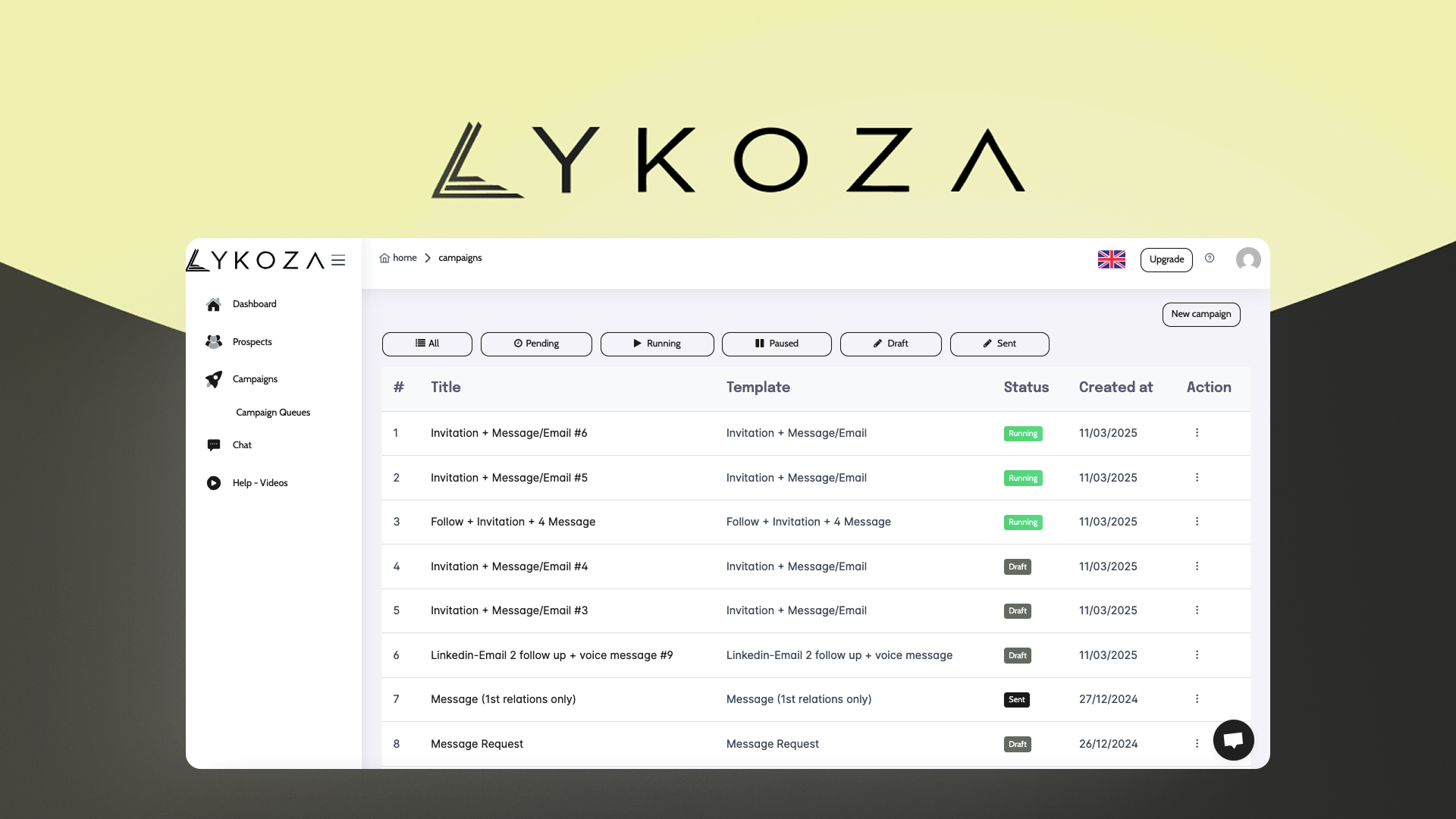This screenshot has height=819, width=1456.
Task: Open Chat from the speech-bubble icon
Action: [x=214, y=445]
